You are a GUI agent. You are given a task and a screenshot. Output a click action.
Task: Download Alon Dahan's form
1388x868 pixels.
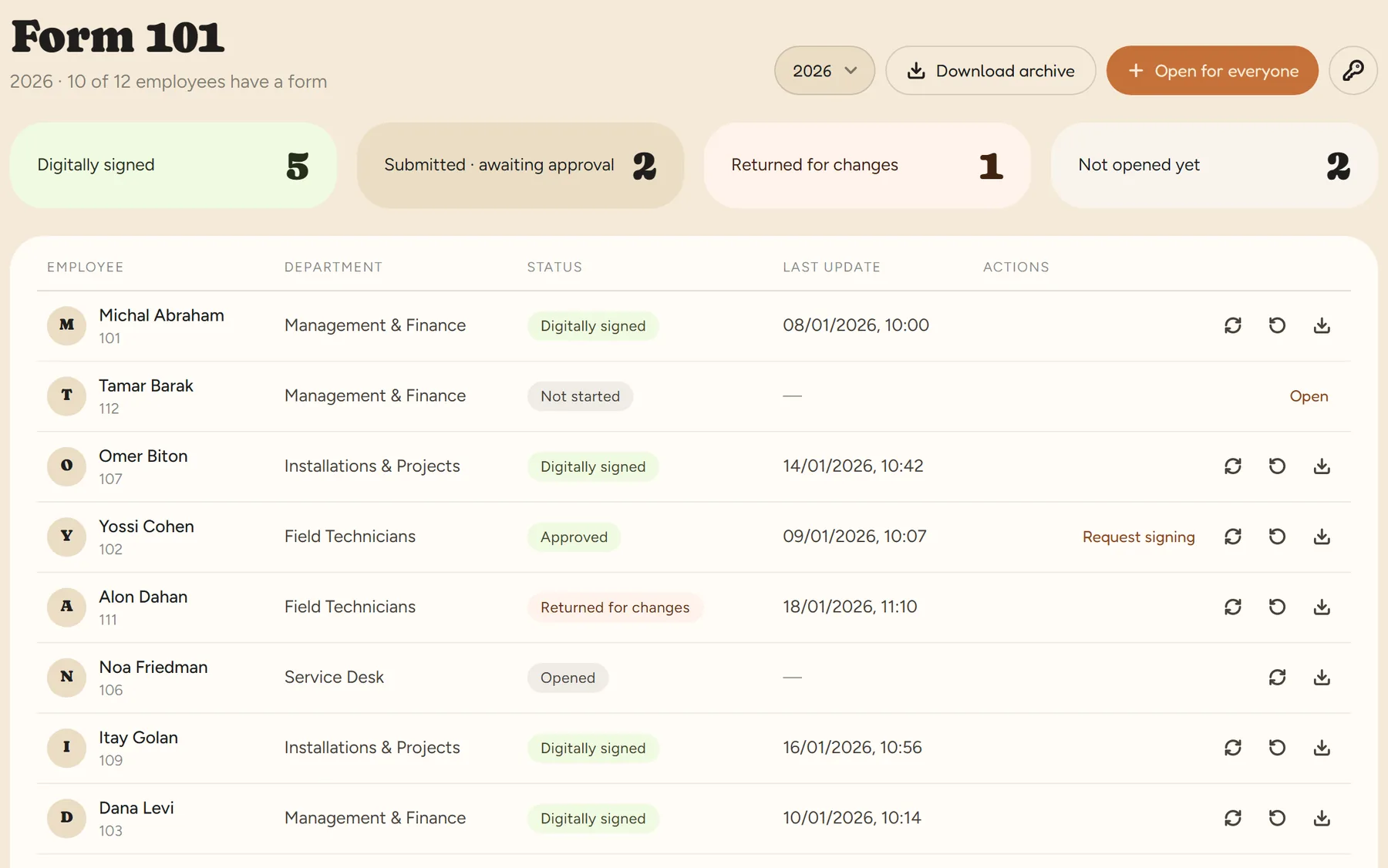(1322, 607)
